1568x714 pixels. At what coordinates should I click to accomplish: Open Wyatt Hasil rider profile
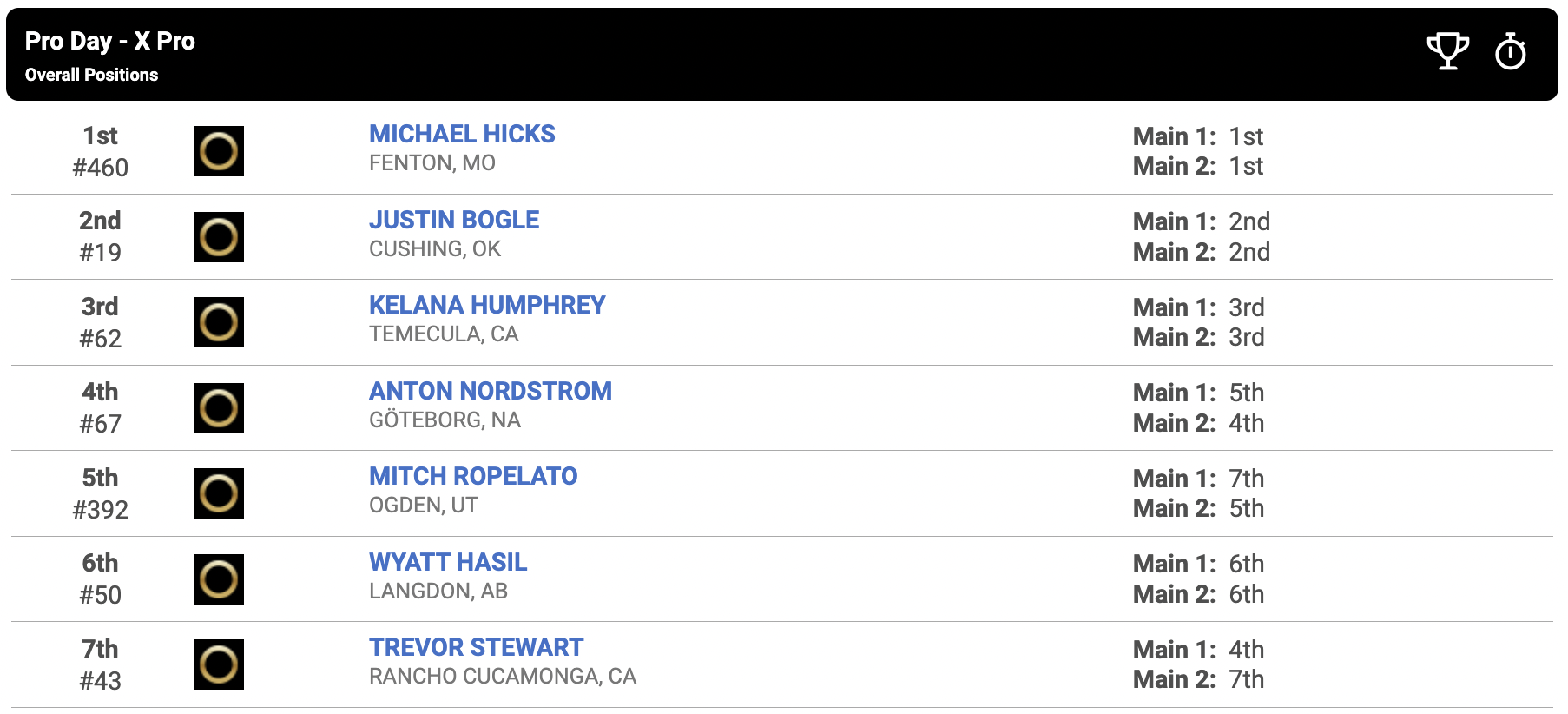click(448, 562)
